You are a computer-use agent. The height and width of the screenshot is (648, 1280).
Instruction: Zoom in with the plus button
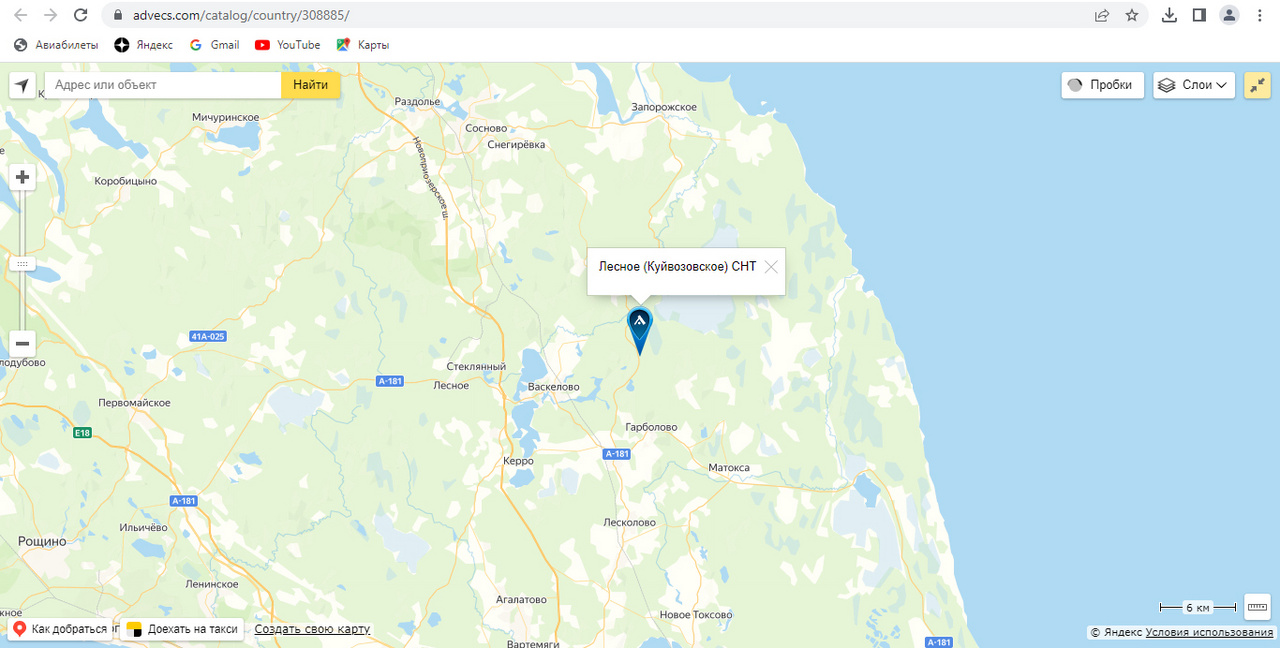tap(23, 178)
